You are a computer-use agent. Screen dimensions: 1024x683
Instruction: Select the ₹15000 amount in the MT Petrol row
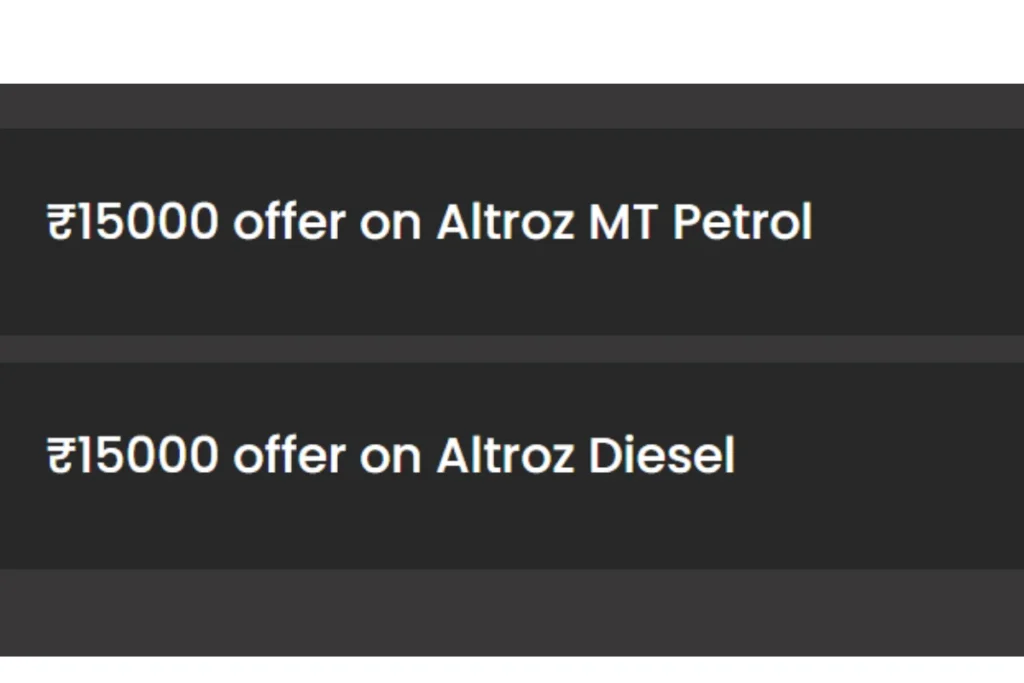pos(133,221)
